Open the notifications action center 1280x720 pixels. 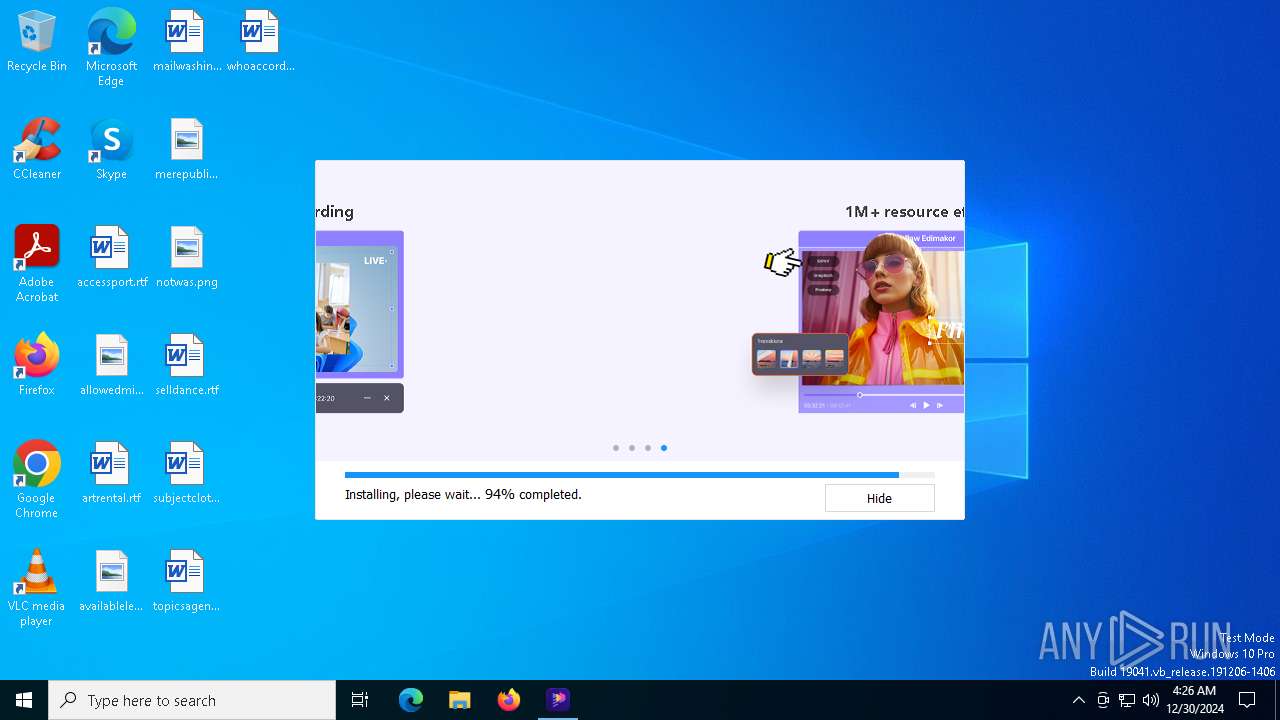1247,700
